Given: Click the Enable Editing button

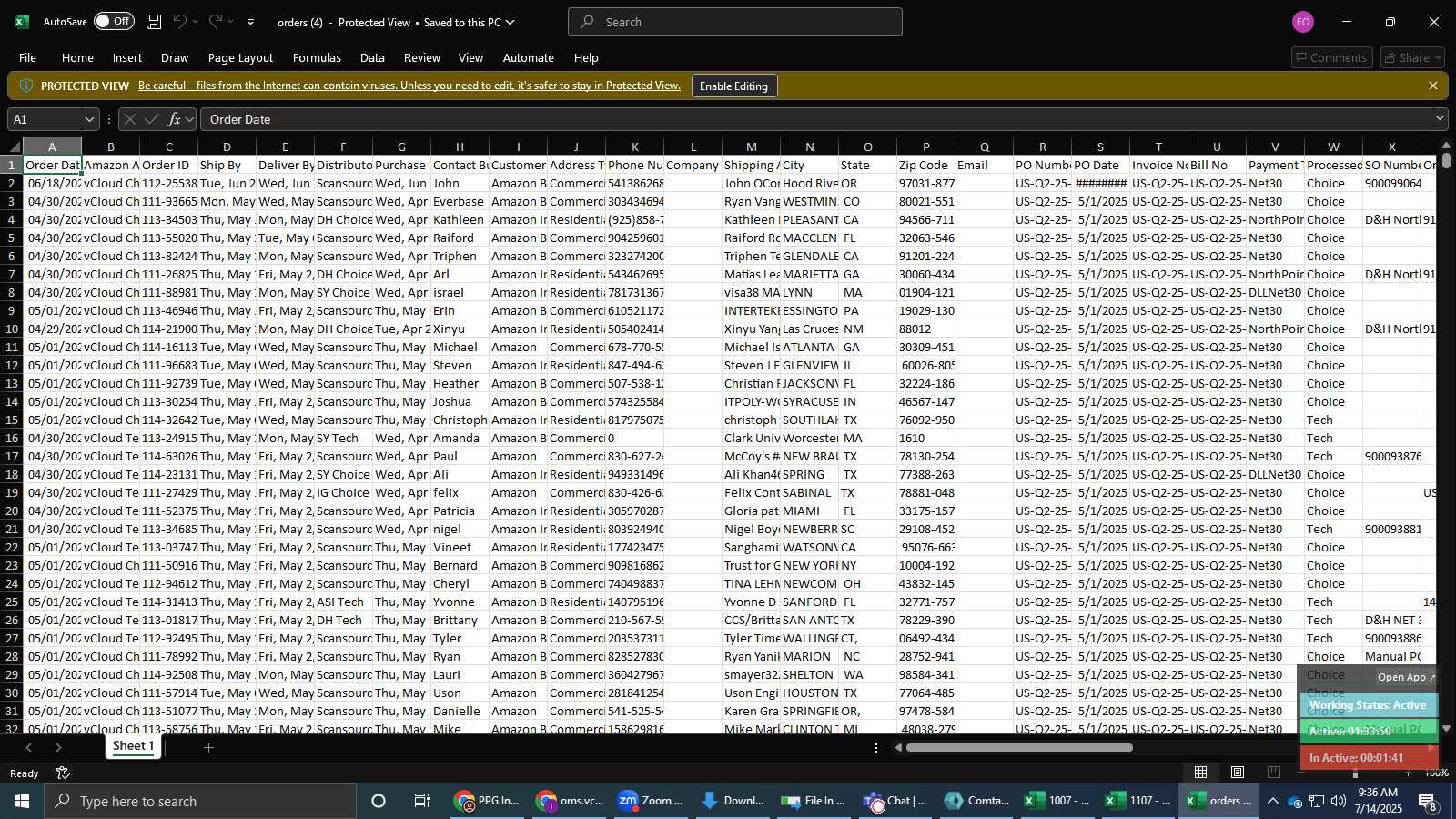Looking at the screenshot, I should click(733, 86).
